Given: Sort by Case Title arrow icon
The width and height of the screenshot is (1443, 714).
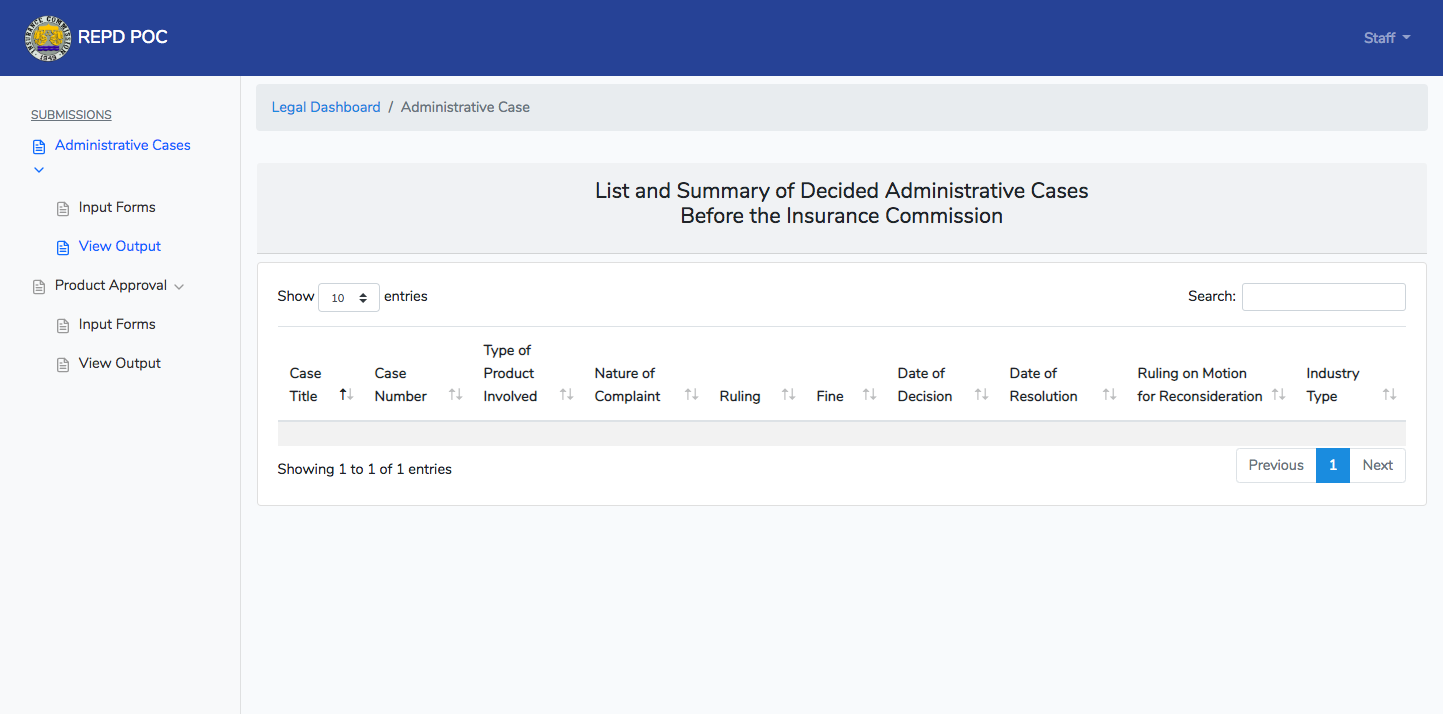Looking at the screenshot, I should coord(346,395).
